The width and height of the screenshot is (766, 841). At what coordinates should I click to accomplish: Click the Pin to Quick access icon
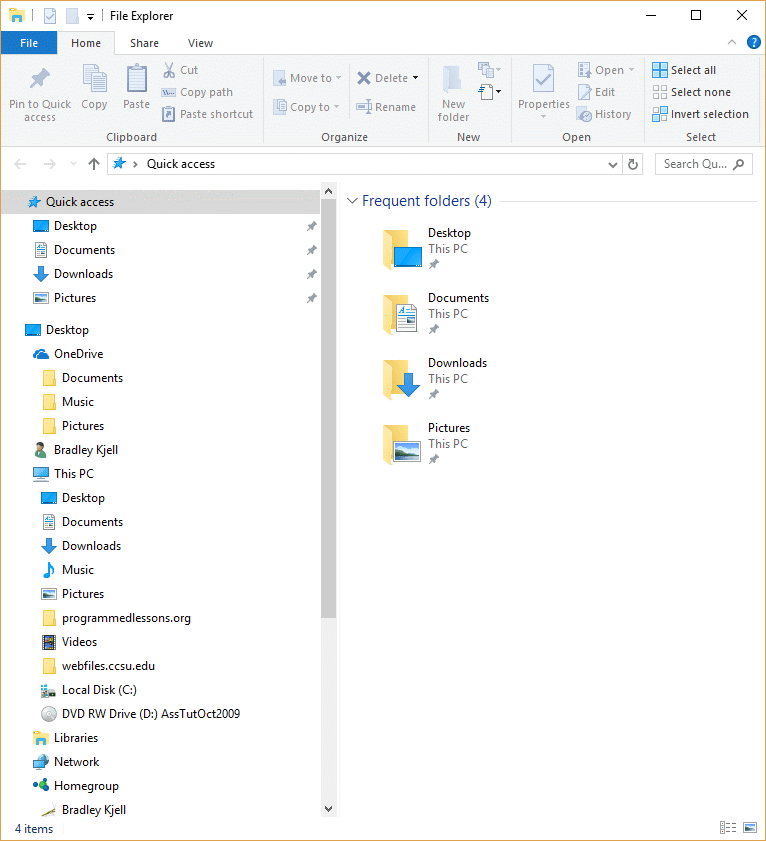40,80
